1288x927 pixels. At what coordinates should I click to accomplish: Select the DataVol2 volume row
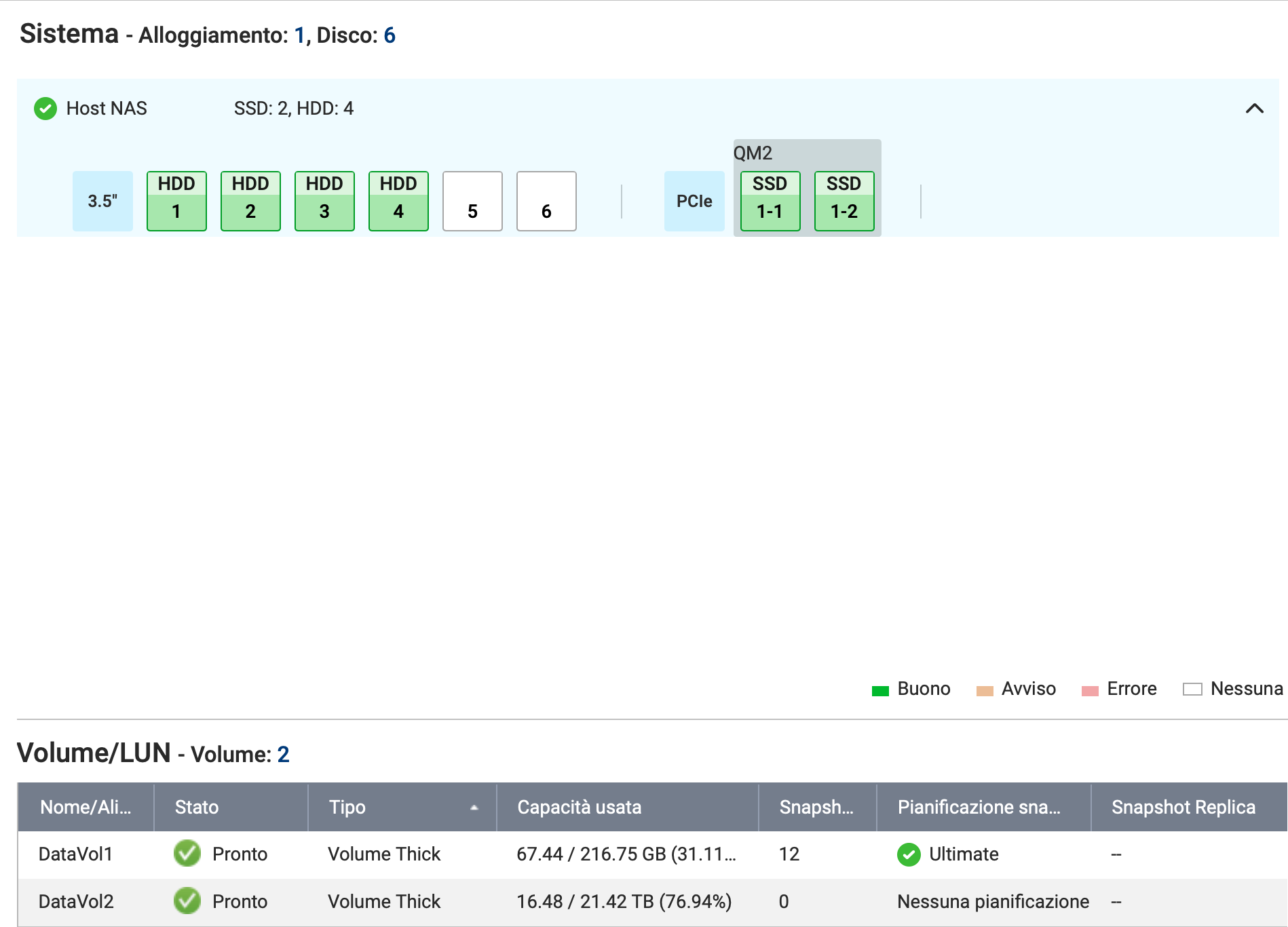point(76,901)
